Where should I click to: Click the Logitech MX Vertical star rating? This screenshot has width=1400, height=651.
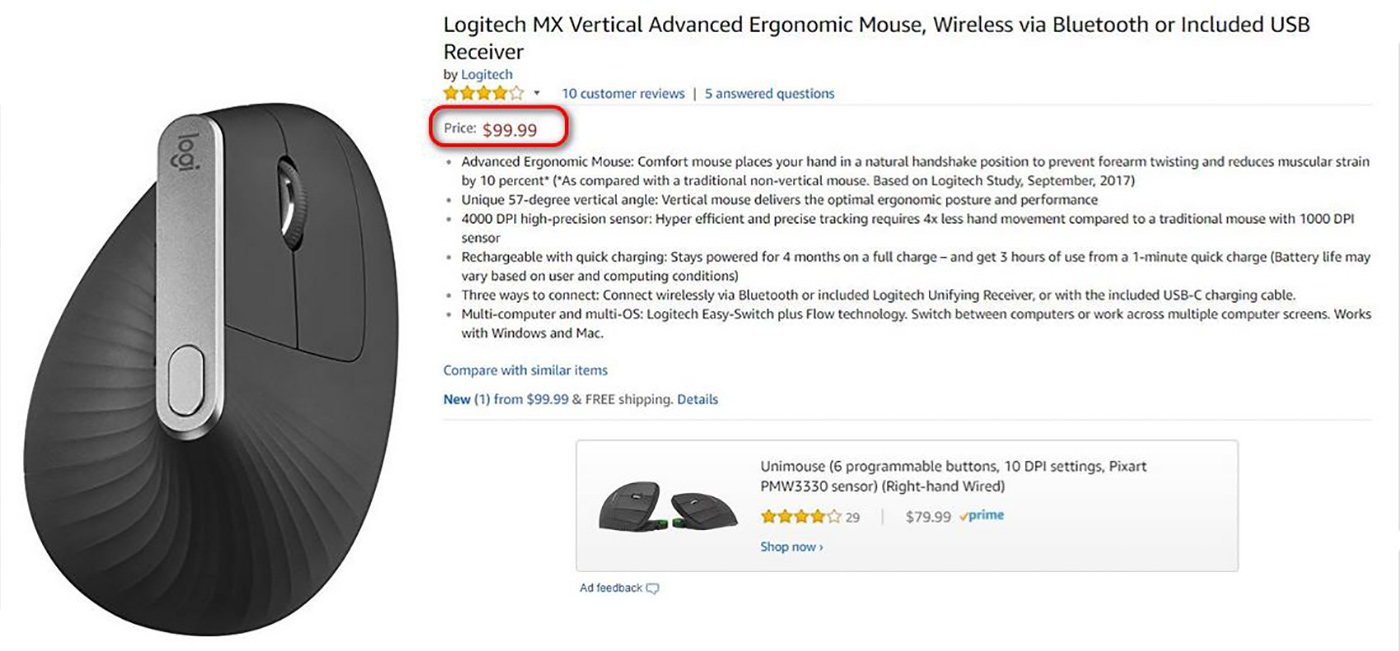click(483, 93)
